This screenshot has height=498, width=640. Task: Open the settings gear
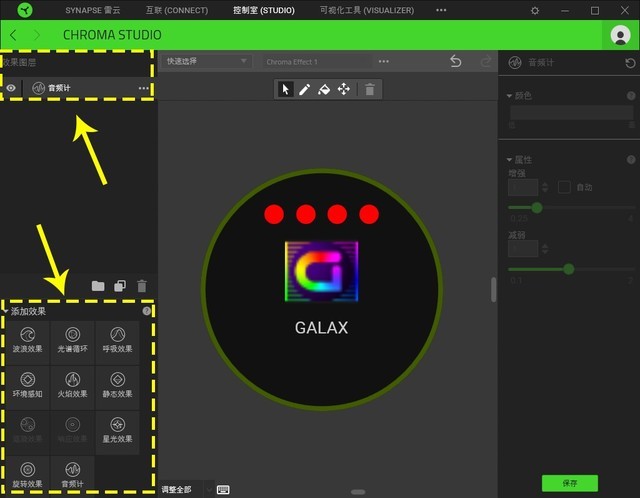(x=535, y=11)
